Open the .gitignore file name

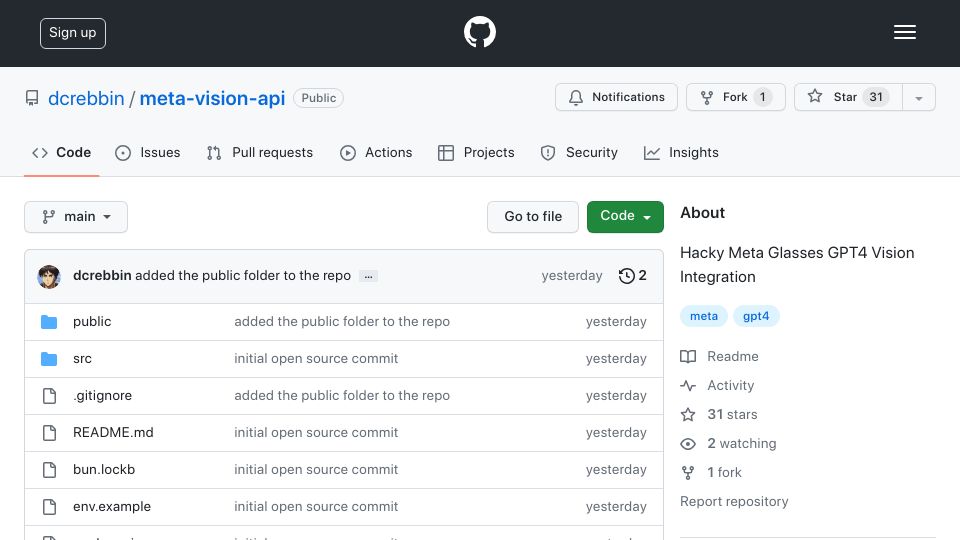click(x=102, y=396)
